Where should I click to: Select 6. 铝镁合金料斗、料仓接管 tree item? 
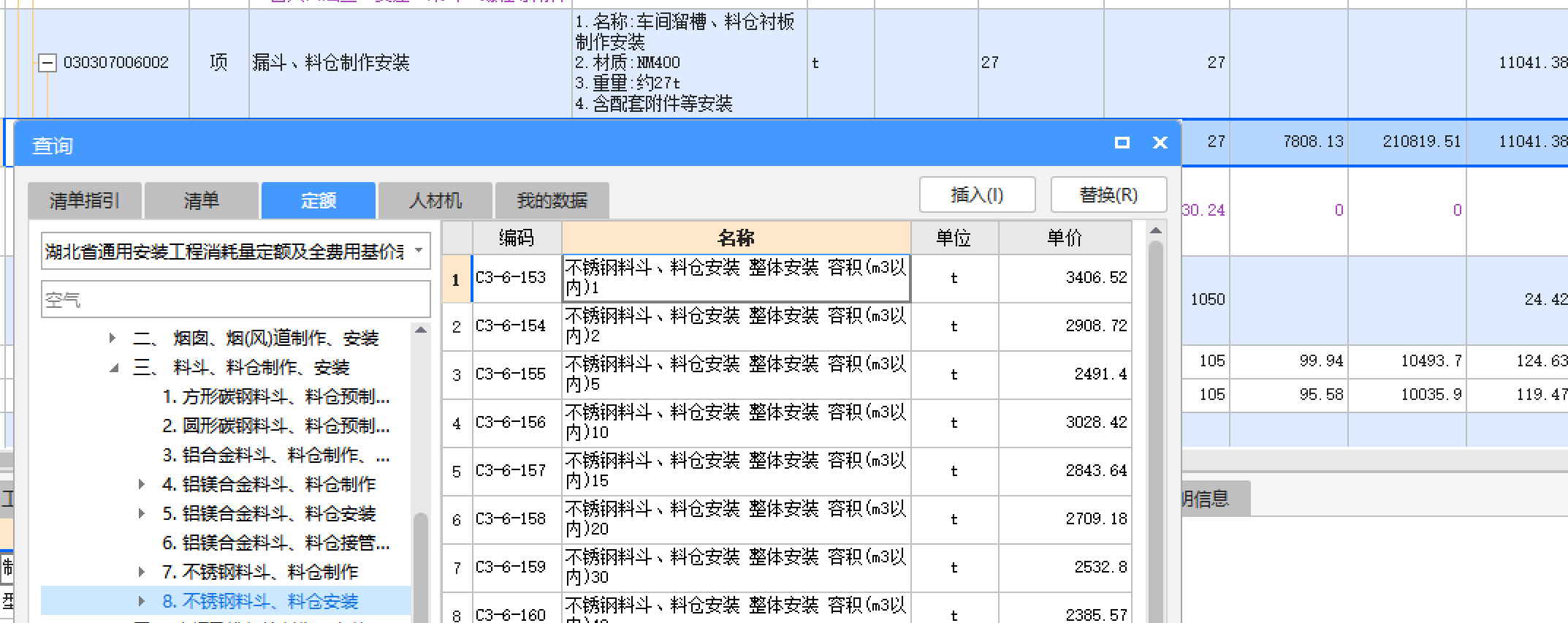tap(276, 543)
